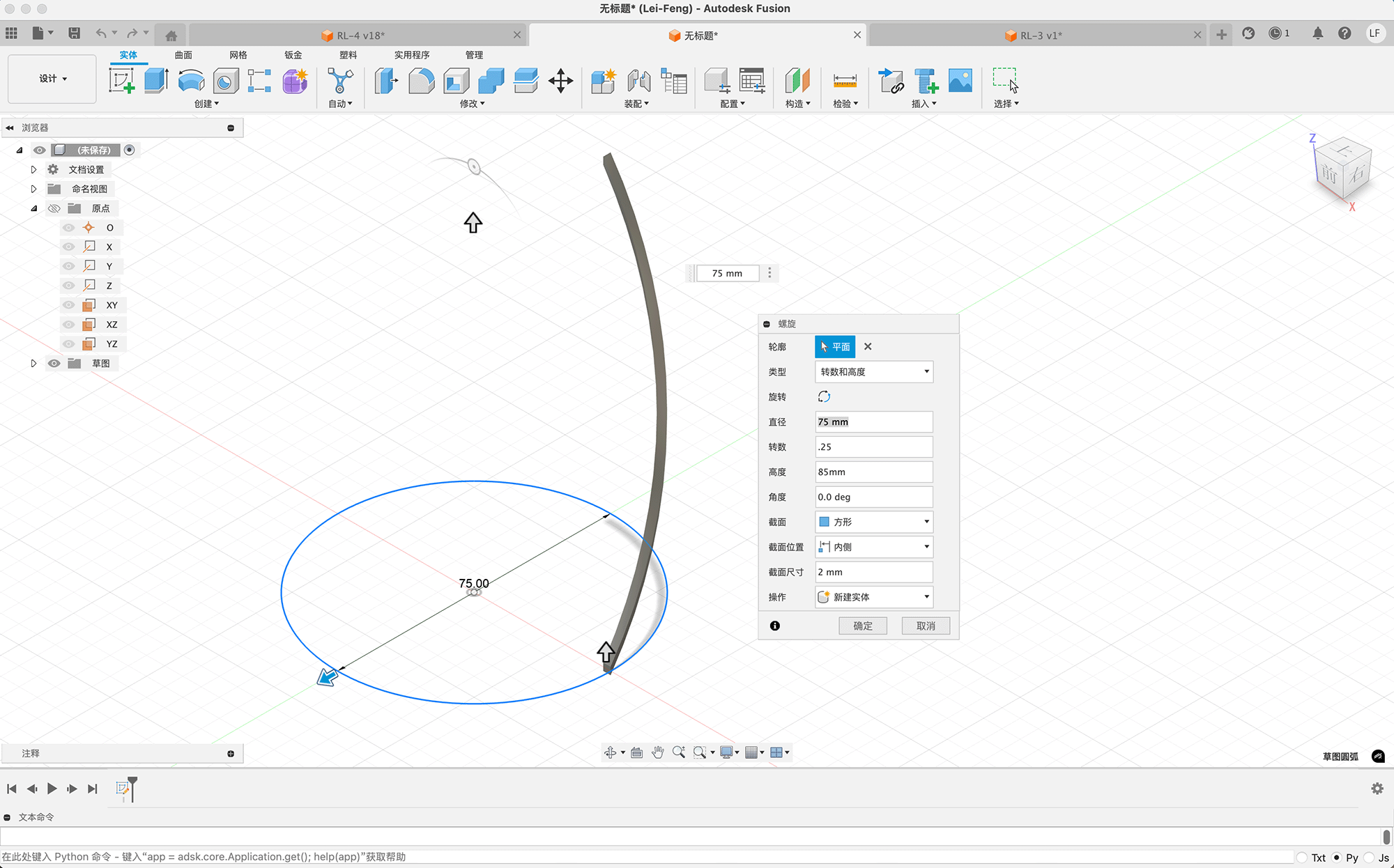Open the Insert Canvas image icon

point(960,81)
